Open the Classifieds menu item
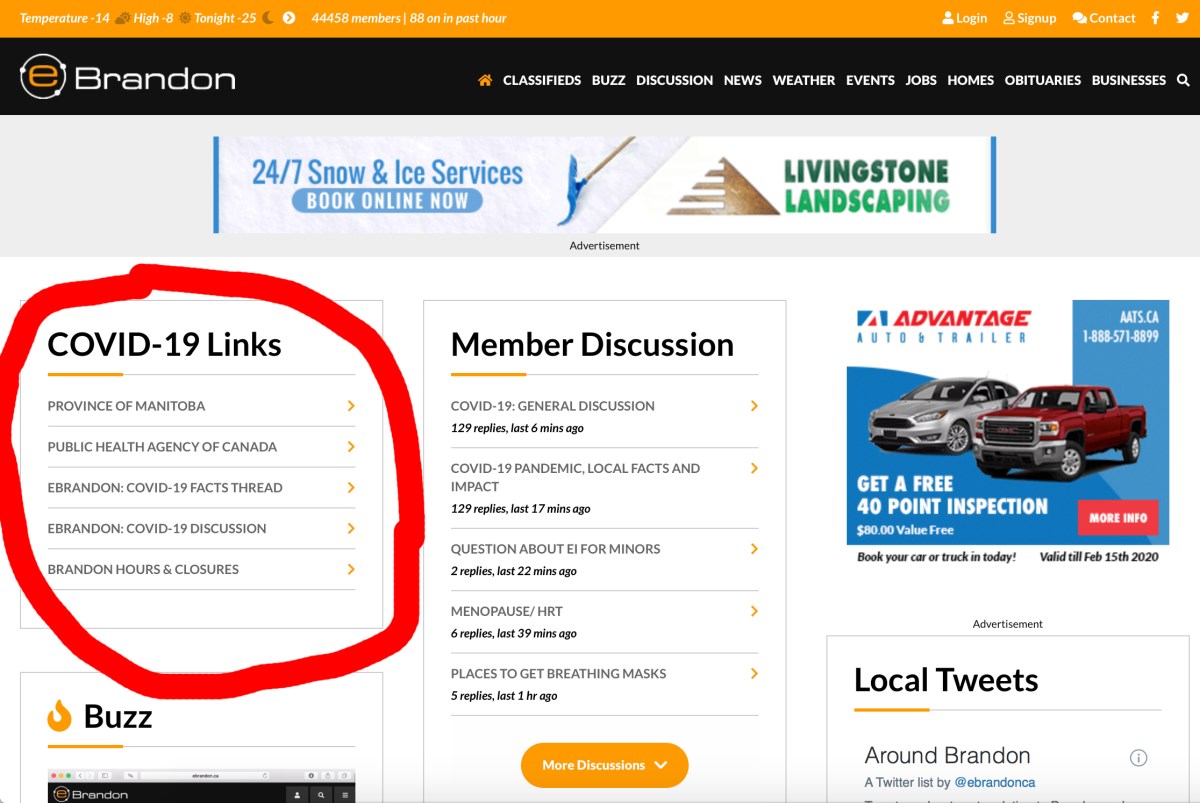 coord(542,80)
